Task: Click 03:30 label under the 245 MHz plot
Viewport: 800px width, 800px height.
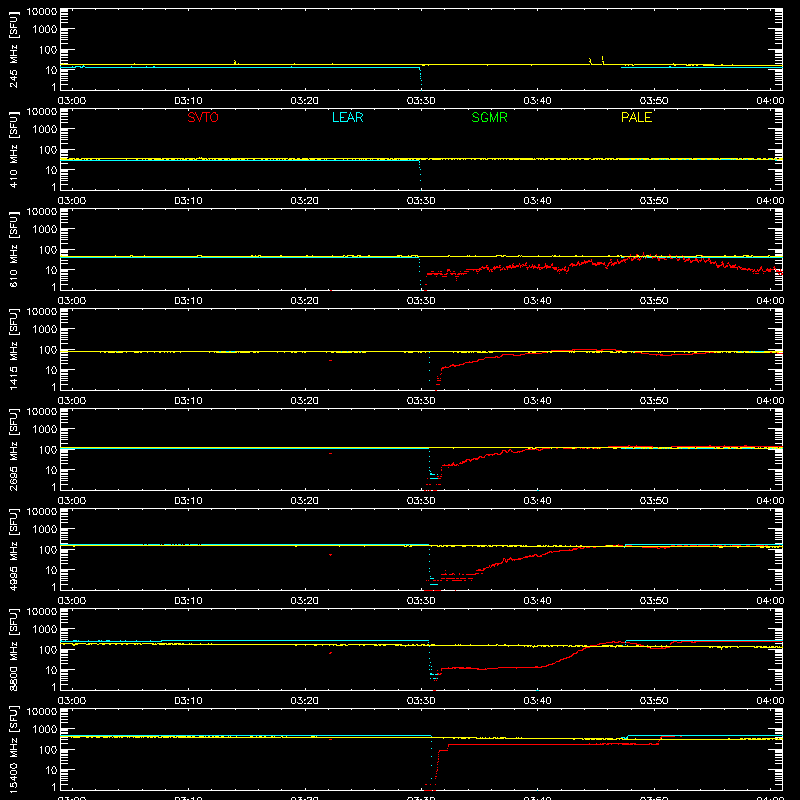Action: tap(421, 101)
